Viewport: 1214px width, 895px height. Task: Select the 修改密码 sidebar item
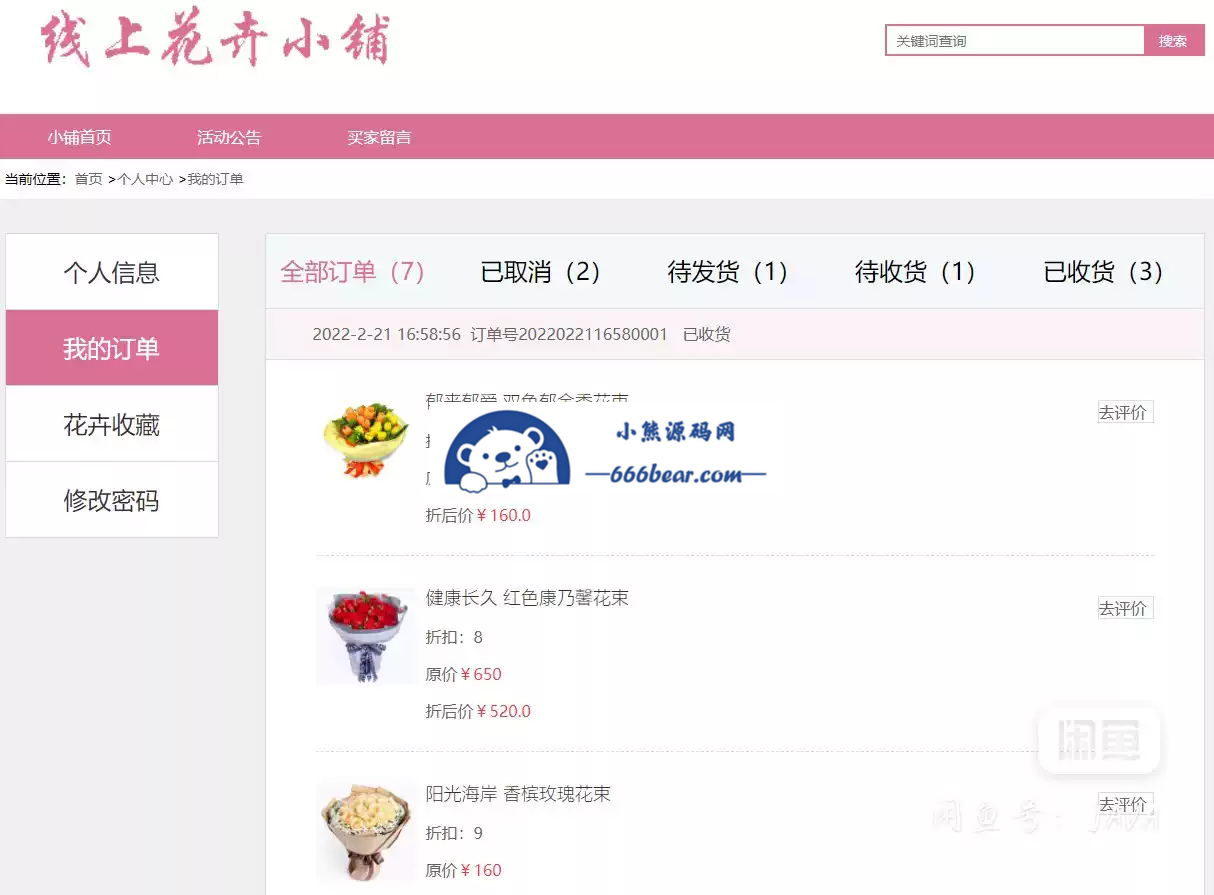point(112,500)
